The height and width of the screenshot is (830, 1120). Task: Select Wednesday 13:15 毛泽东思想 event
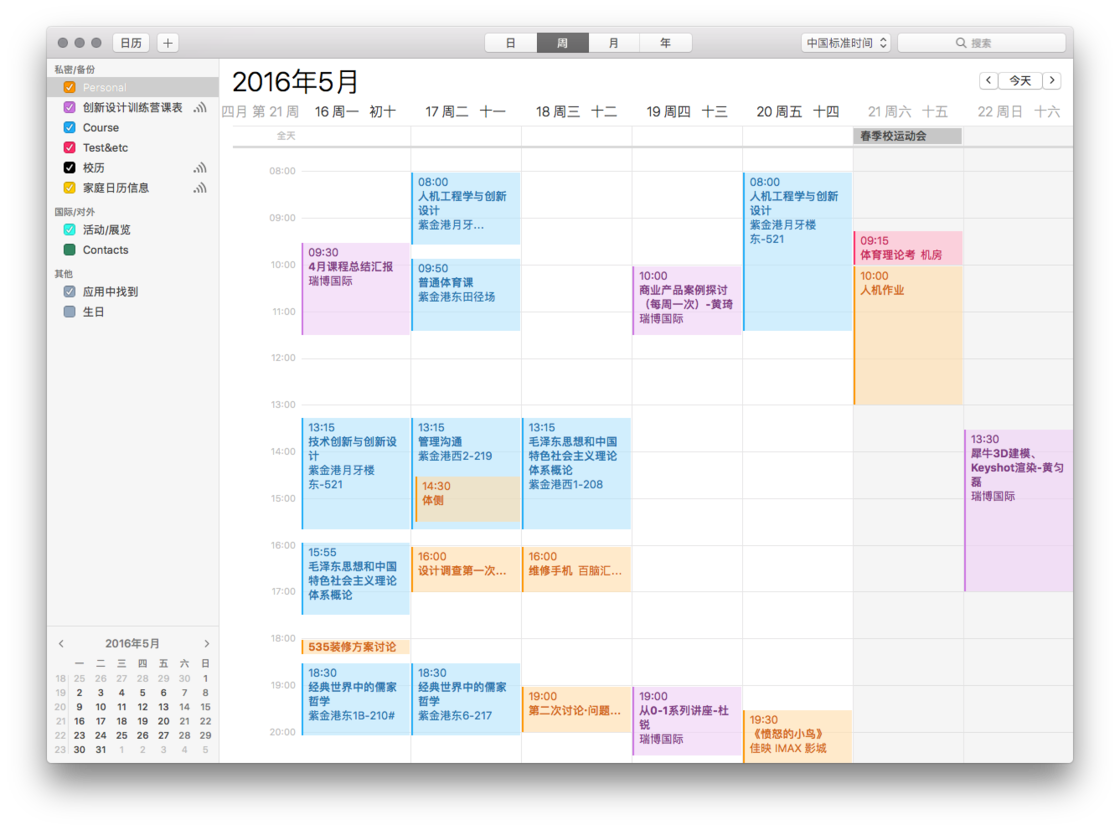pyautogui.click(x=576, y=474)
